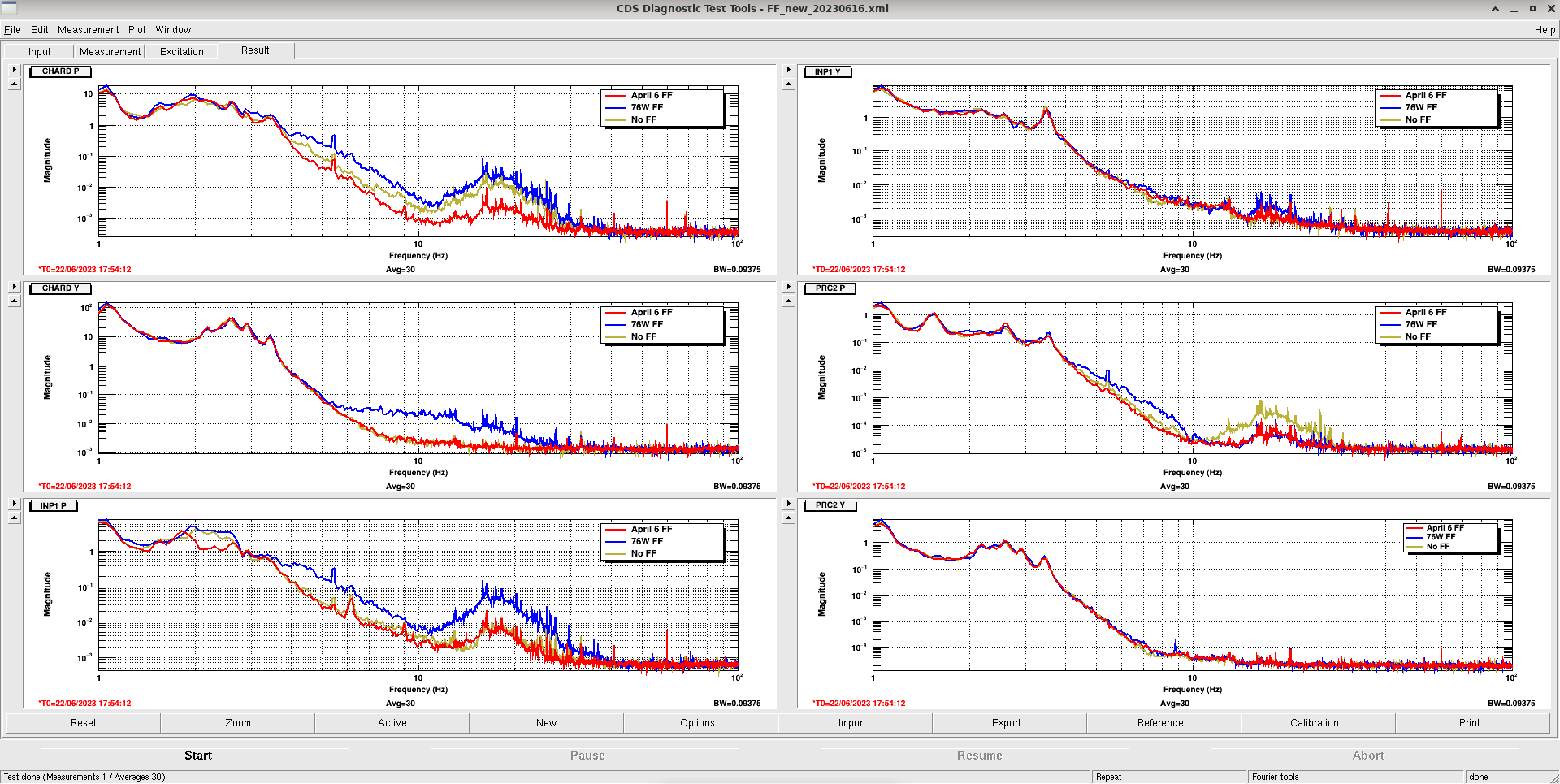1560x784 pixels.
Task: Expand options with PRC2 Y right-arrow
Action: click(788, 504)
